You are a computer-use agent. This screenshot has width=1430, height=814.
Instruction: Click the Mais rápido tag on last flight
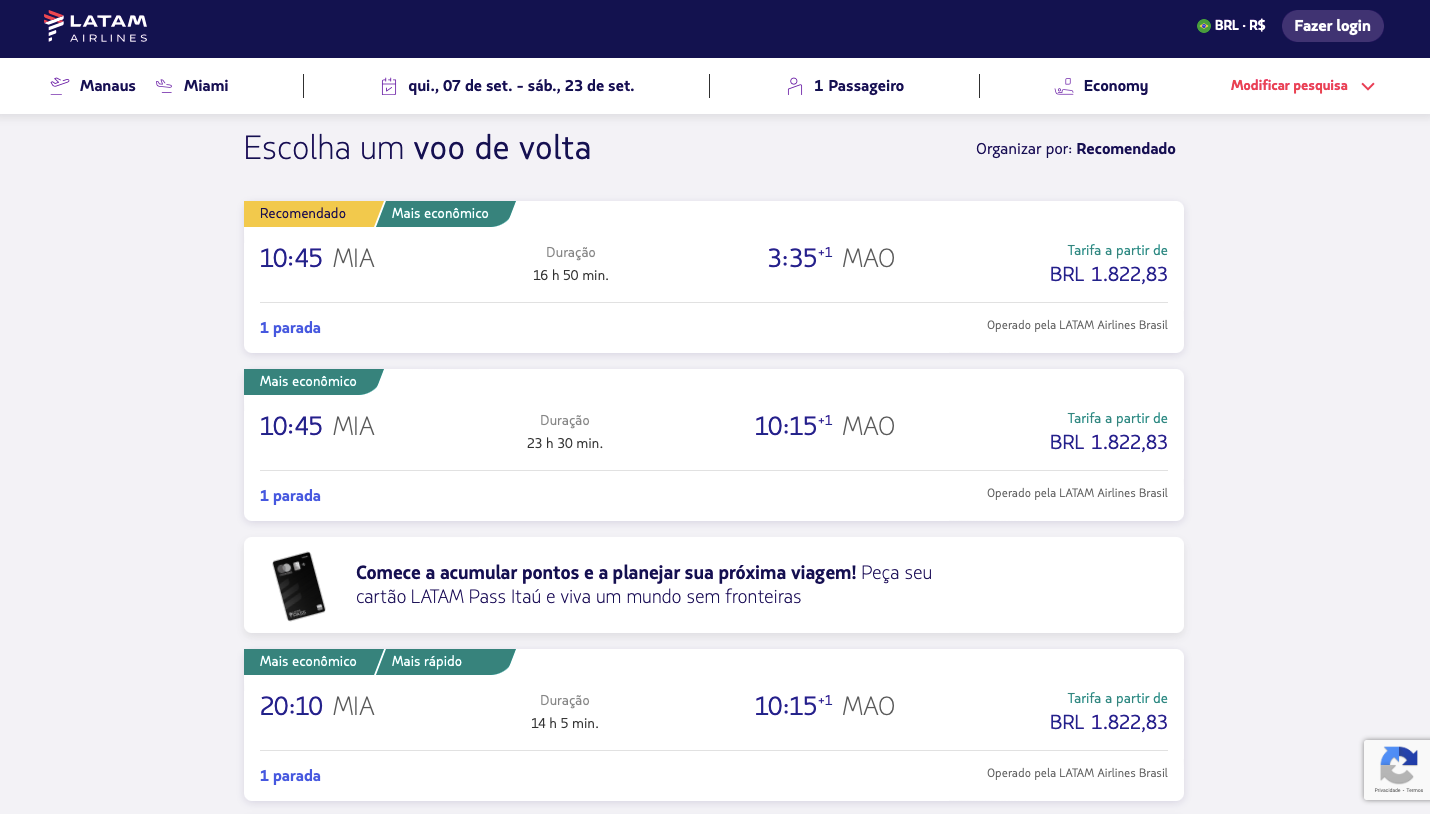click(428, 662)
